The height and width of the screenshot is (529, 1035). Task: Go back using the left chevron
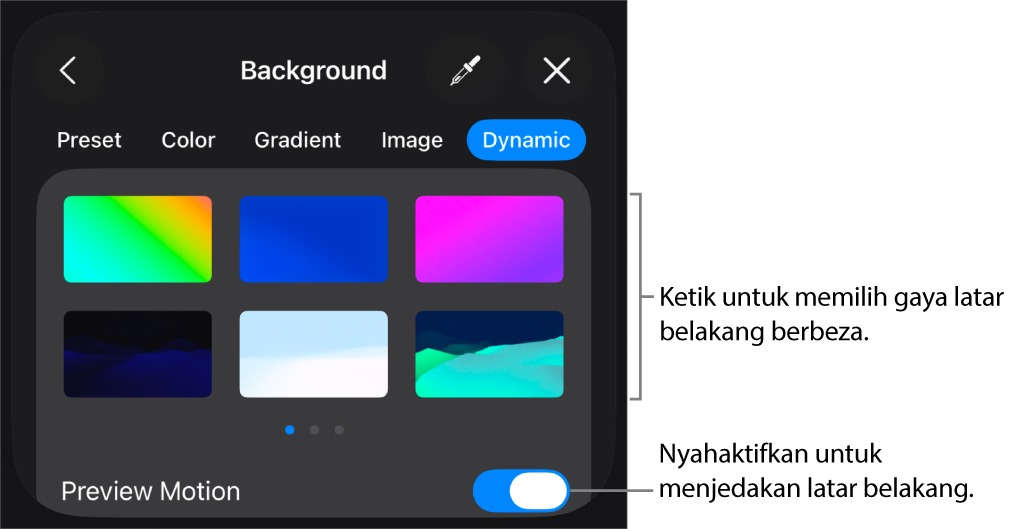pyautogui.click(x=69, y=70)
